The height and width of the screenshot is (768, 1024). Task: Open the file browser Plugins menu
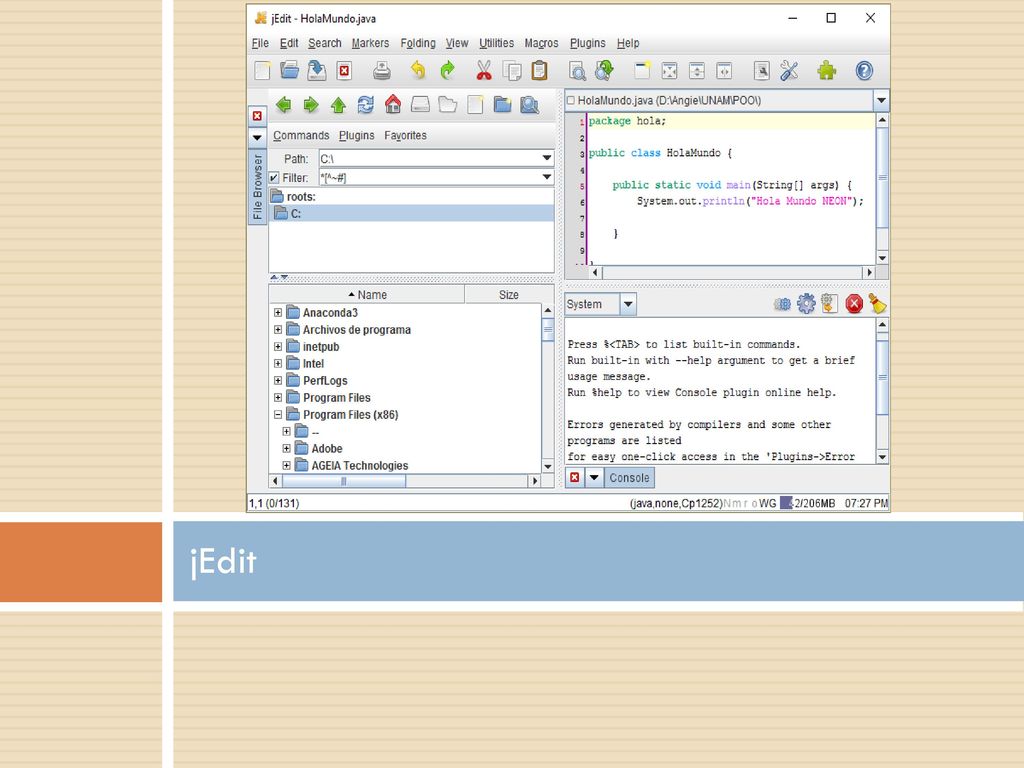(357, 135)
